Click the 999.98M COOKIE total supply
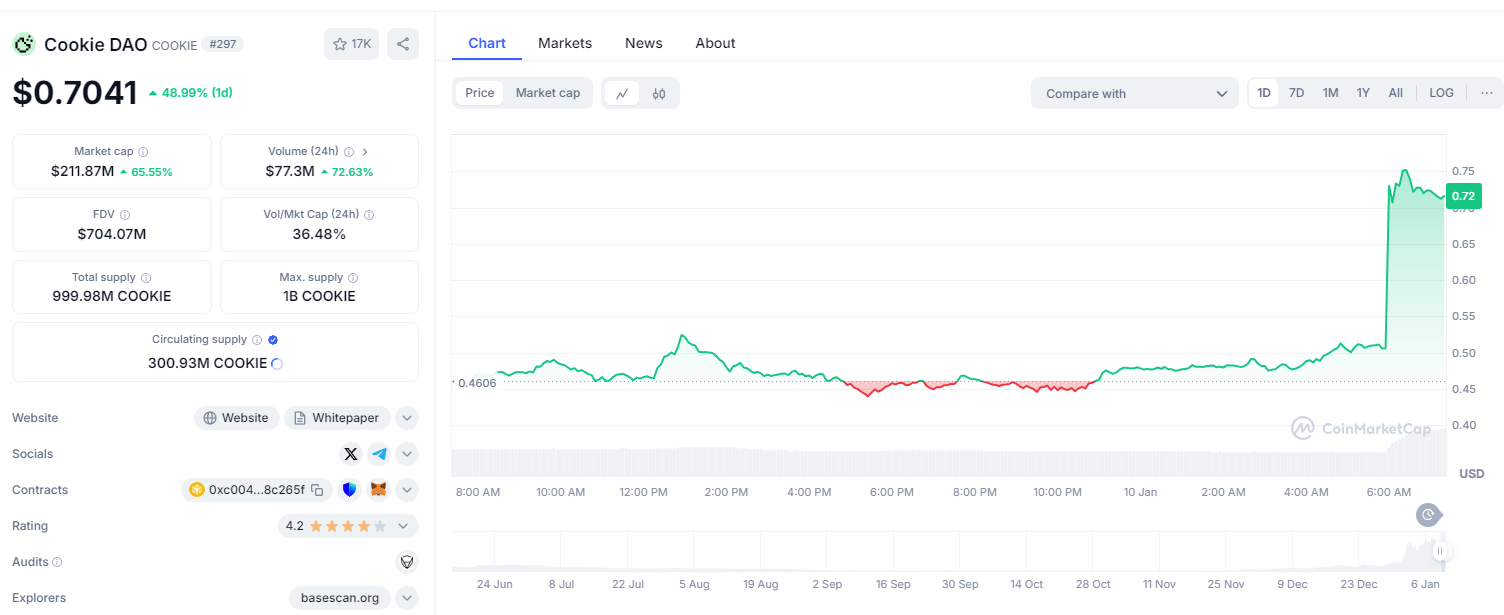Viewport: 1504px width, 615px height. pos(112,296)
